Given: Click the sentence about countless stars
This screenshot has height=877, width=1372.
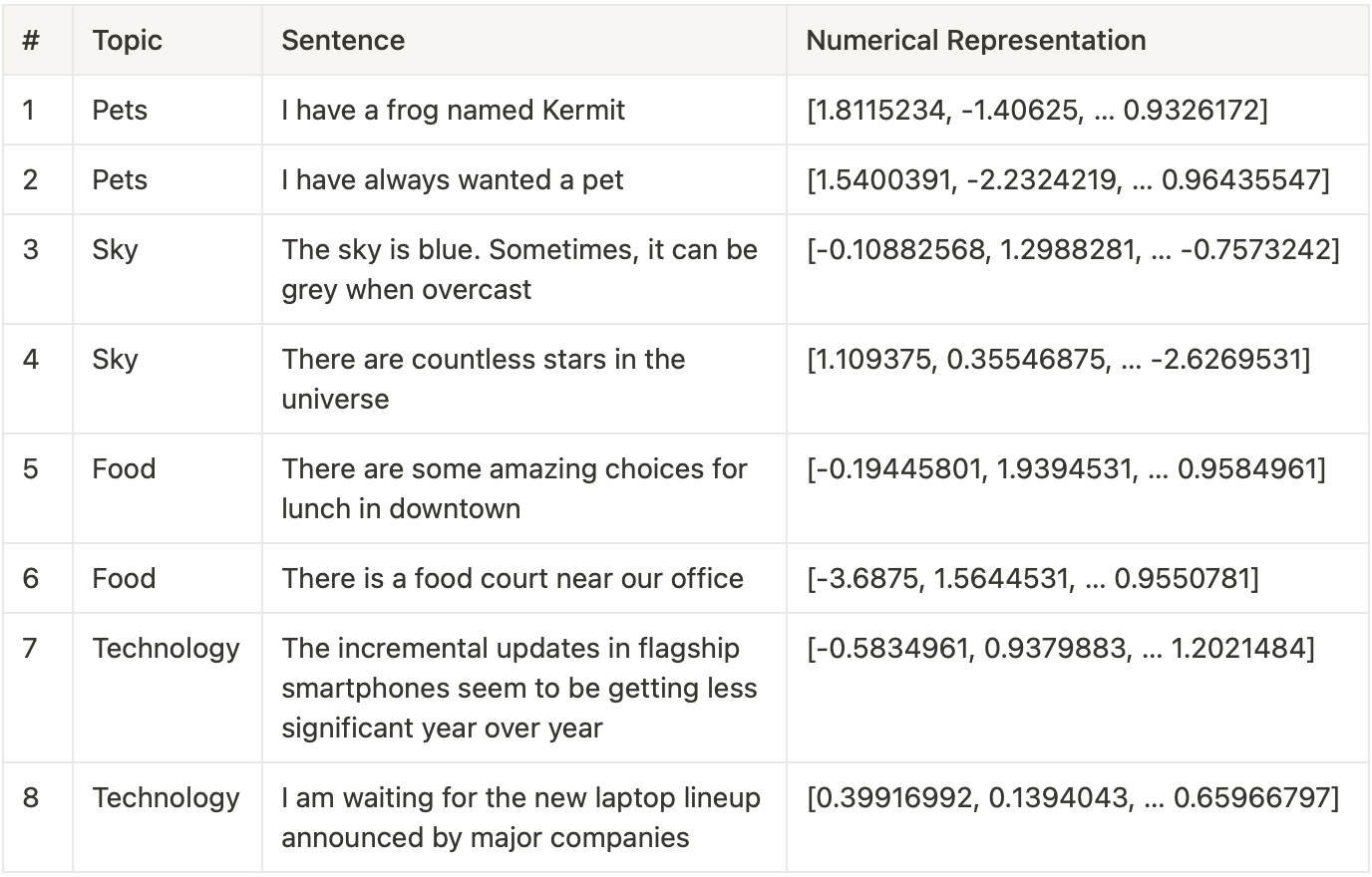Looking at the screenshot, I should [483, 379].
